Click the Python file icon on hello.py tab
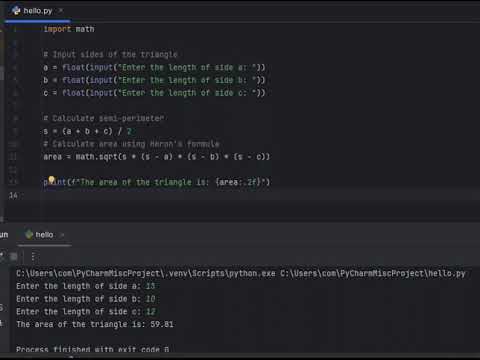The image size is (480, 360). point(16,11)
